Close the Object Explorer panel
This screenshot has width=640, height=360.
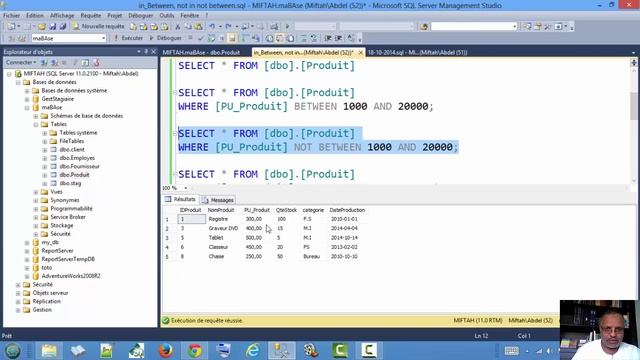(153, 52)
